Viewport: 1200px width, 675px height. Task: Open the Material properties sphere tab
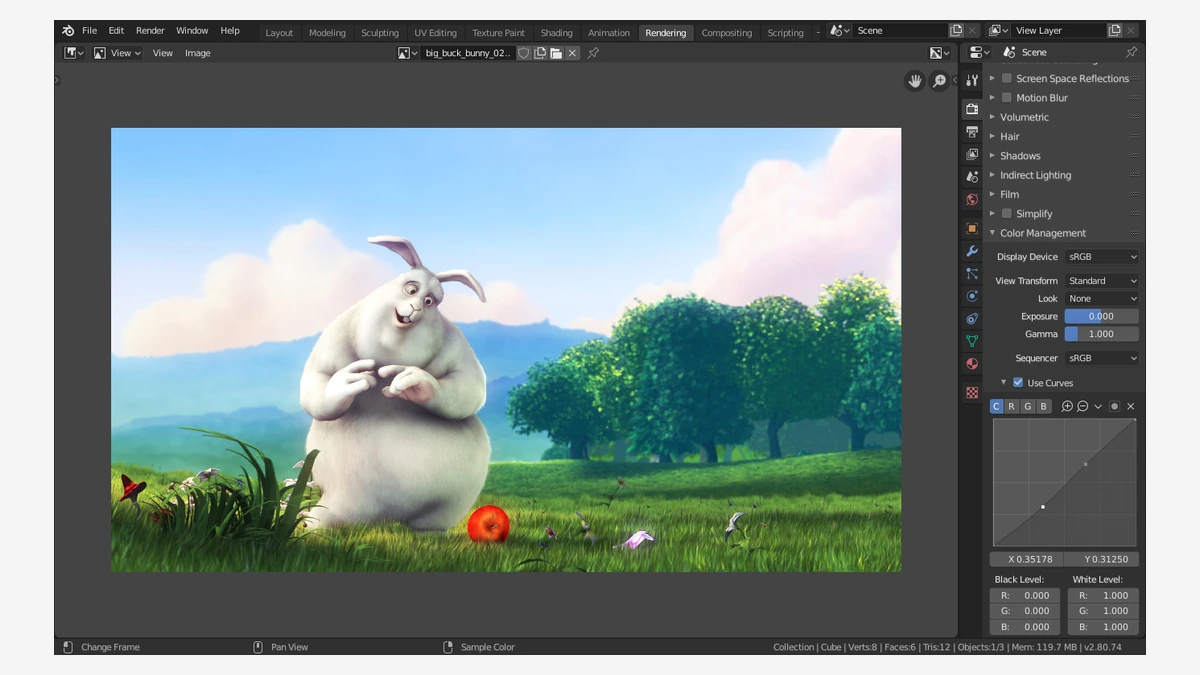(x=972, y=364)
